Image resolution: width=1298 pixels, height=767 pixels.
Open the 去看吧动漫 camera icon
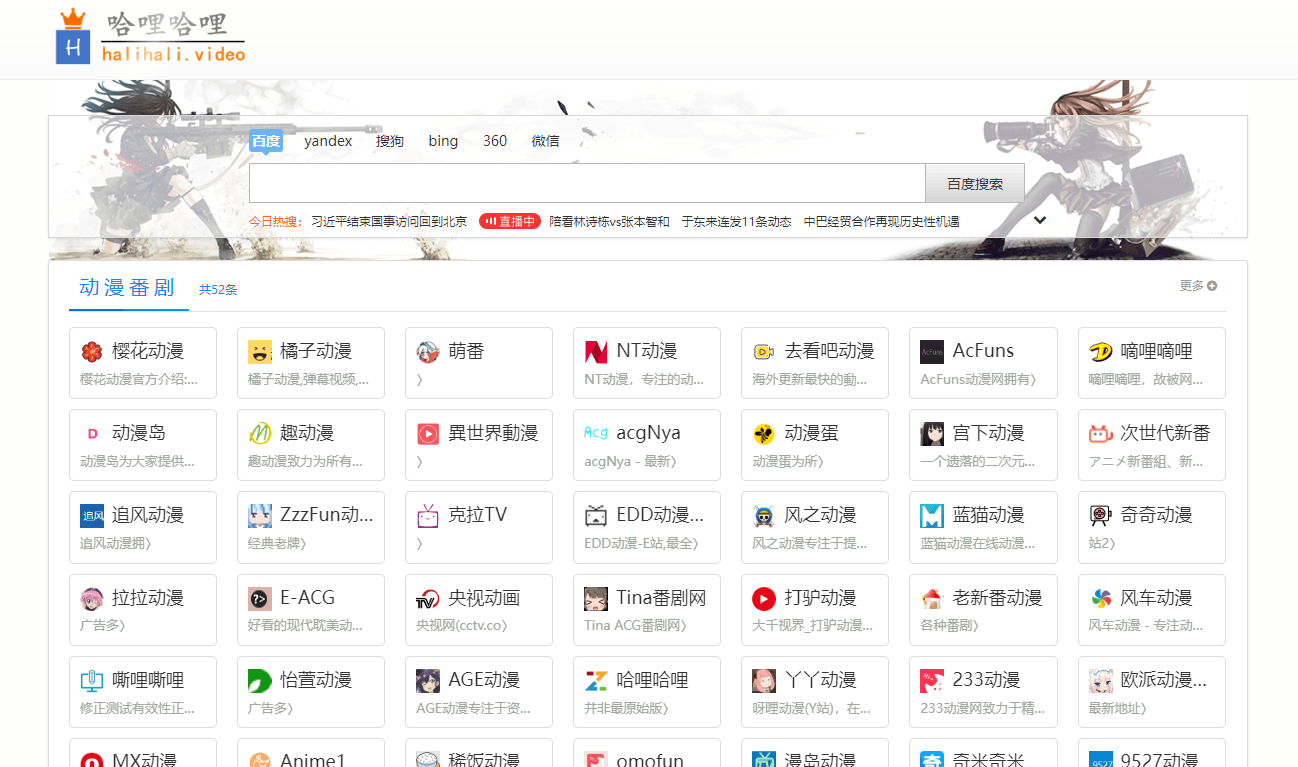pos(764,352)
